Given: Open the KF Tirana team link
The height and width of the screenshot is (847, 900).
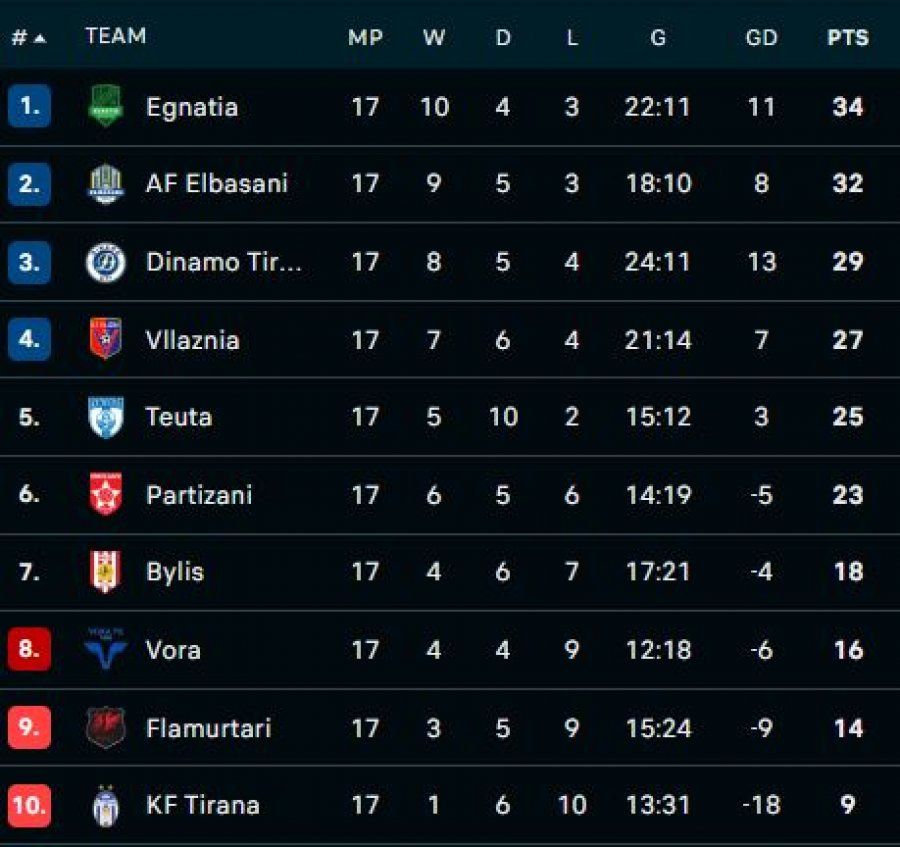Looking at the screenshot, I should coord(202,805).
